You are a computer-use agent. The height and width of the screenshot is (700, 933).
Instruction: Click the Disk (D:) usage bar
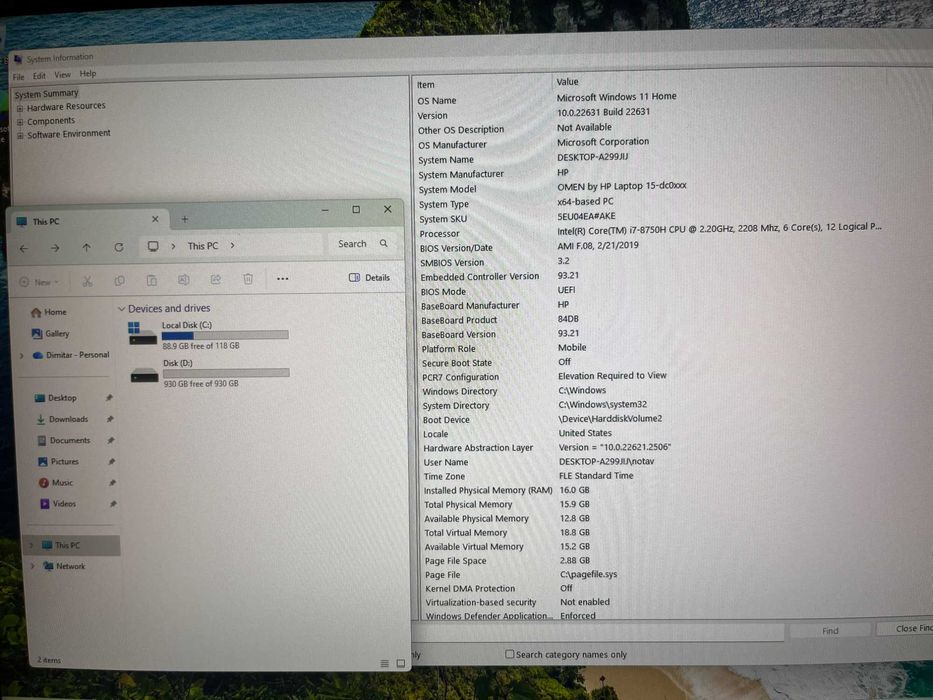pos(226,373)
